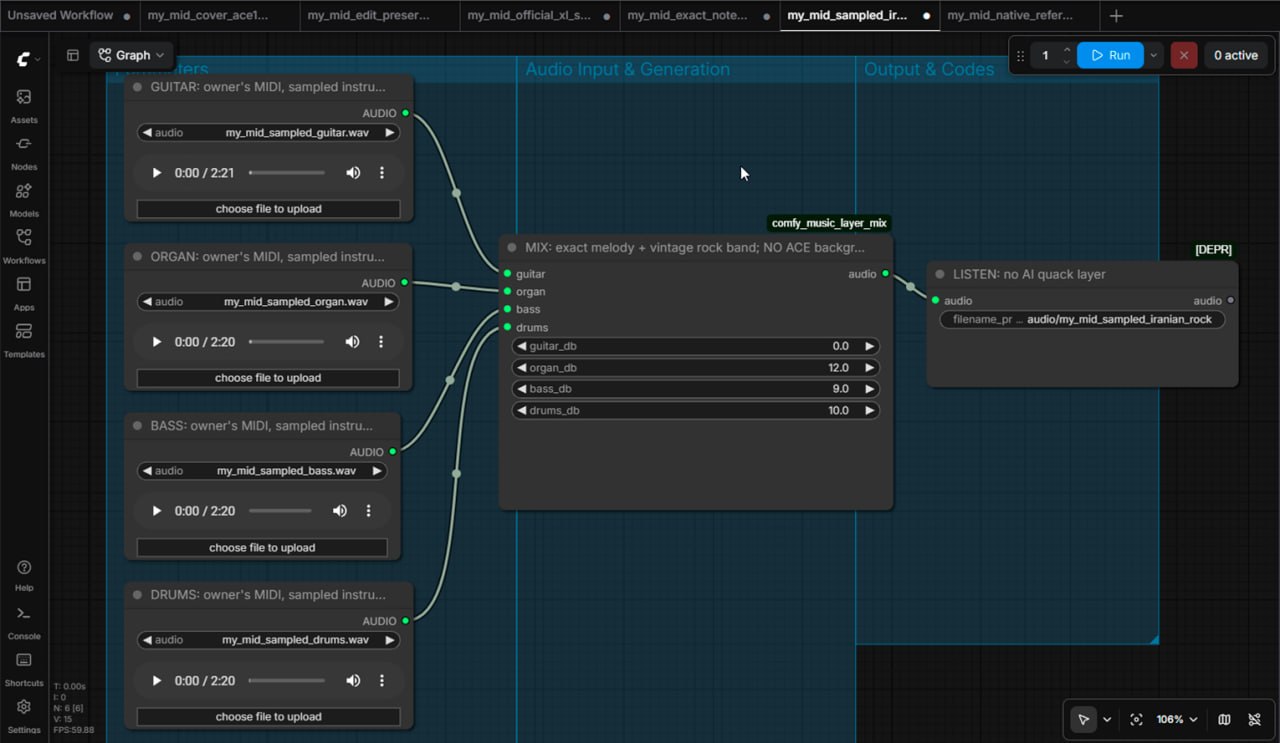
Task: Collapse the DRUMS node via its dot
Action: tap(138, 594)
